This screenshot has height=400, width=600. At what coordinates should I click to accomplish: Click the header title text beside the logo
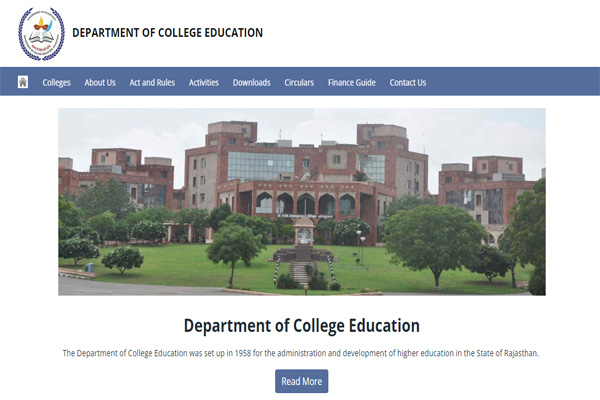click(x=167, y=33)
